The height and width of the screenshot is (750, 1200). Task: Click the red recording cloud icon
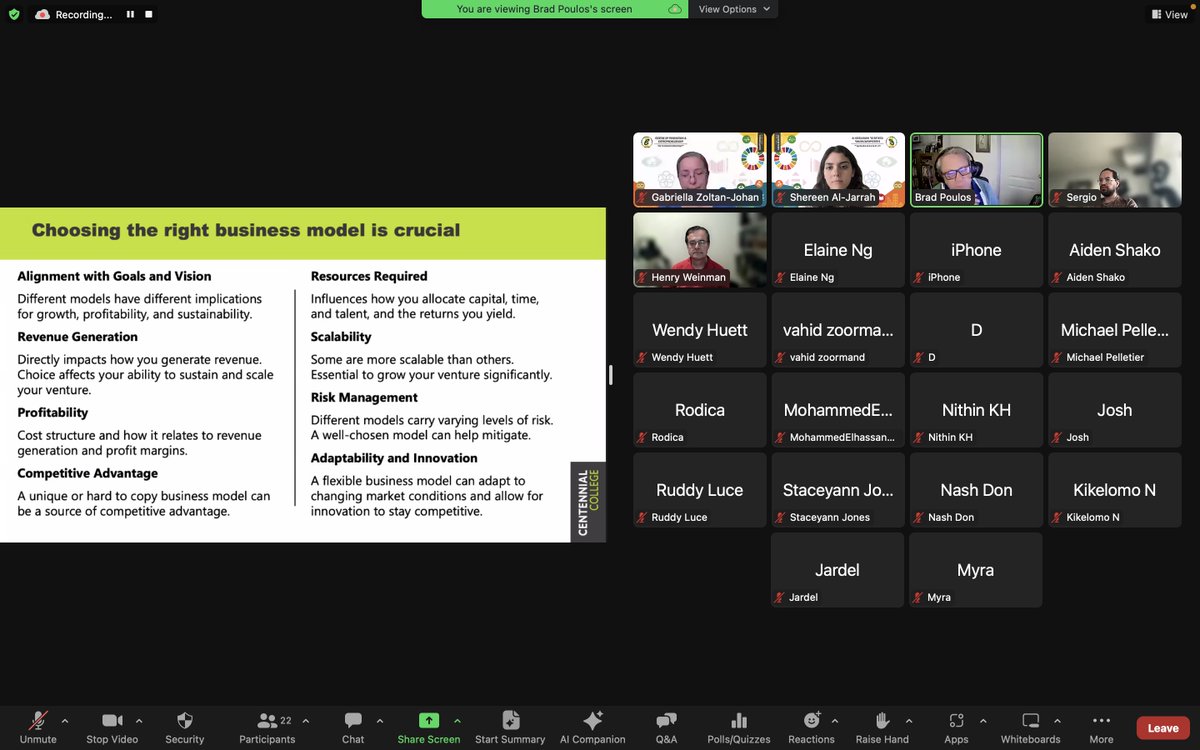click(42, 15)
